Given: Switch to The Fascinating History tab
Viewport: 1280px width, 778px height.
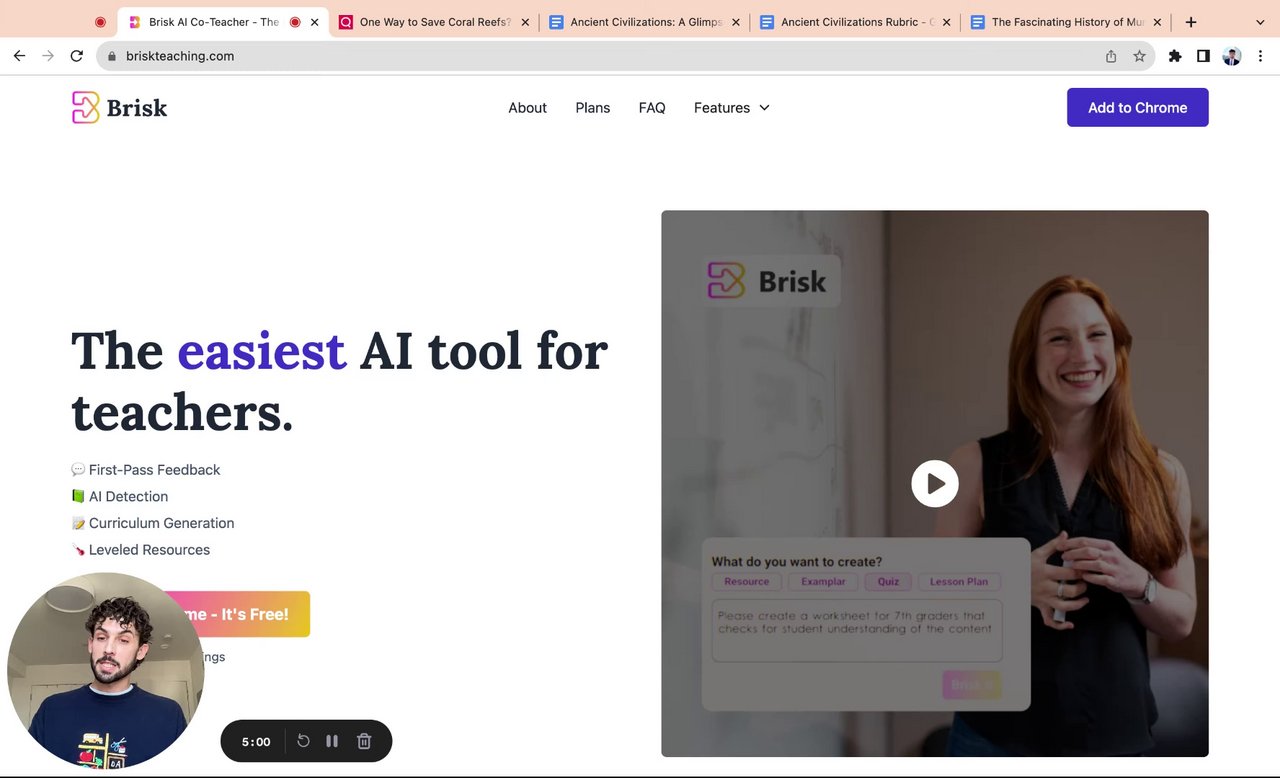Looking at the screenshot, I should click(1068, 22).
